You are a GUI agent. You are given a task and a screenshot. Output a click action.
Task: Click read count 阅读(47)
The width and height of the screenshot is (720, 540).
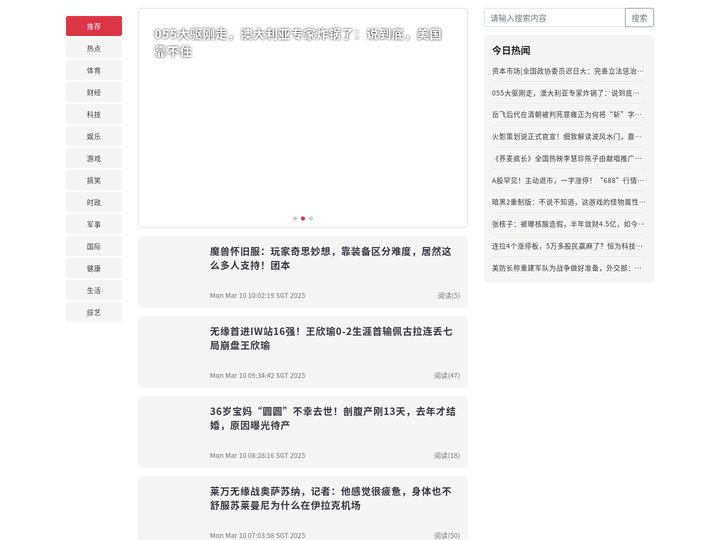tap(447, 376)
